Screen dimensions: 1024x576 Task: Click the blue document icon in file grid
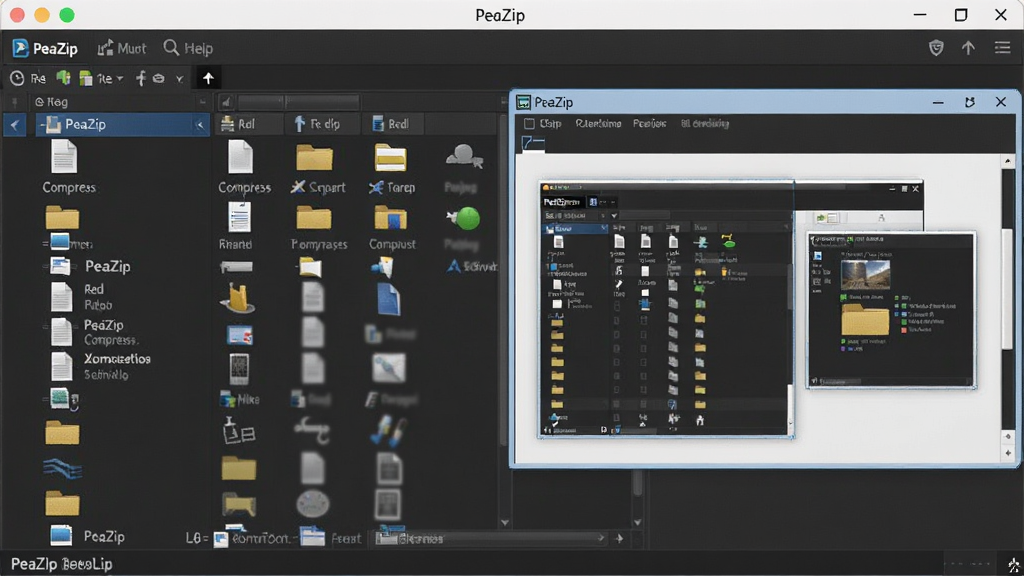tap(388, 299)
